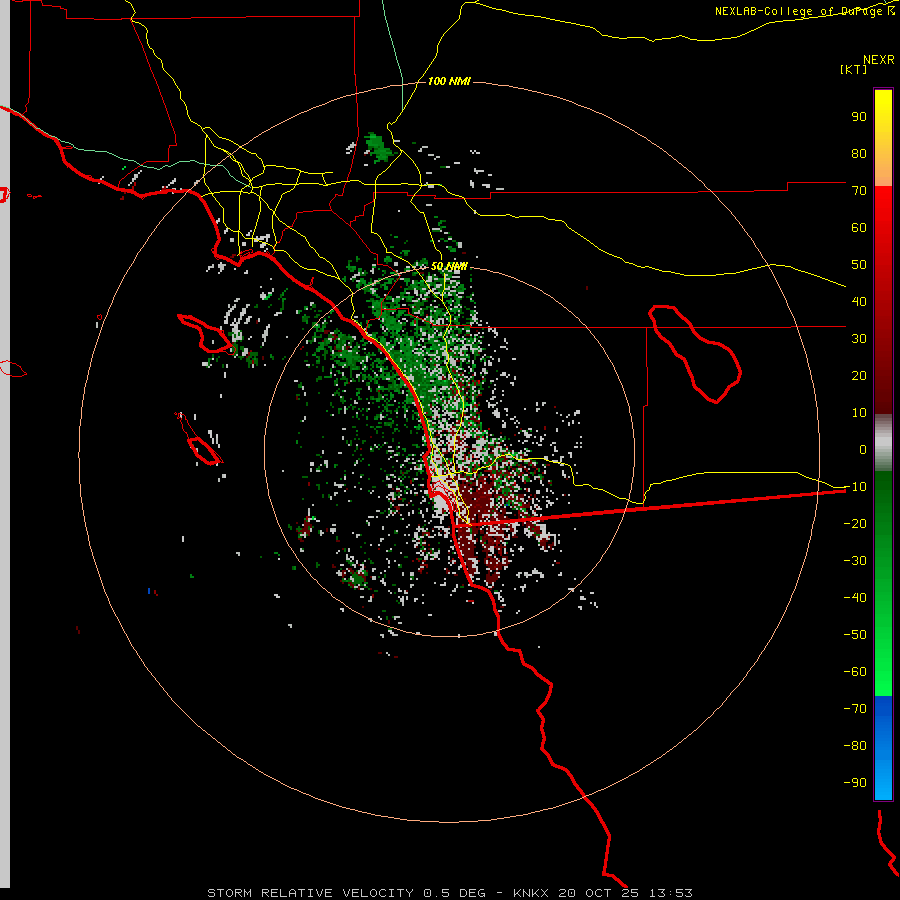The height and width of the screenshot is (900, 900).
Task: Click the small blue pixel in the southwest ocean
Action: (x=149, y=591)
